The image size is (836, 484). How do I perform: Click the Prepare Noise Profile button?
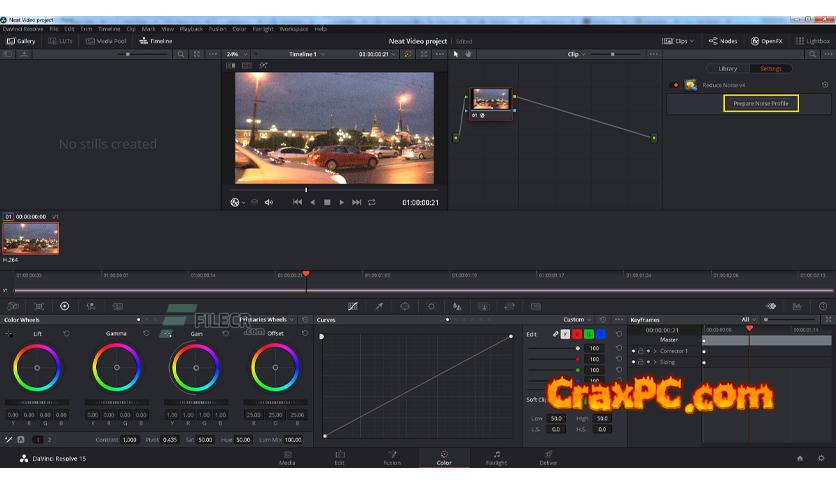pyautogui.click(x=760, y=104)
